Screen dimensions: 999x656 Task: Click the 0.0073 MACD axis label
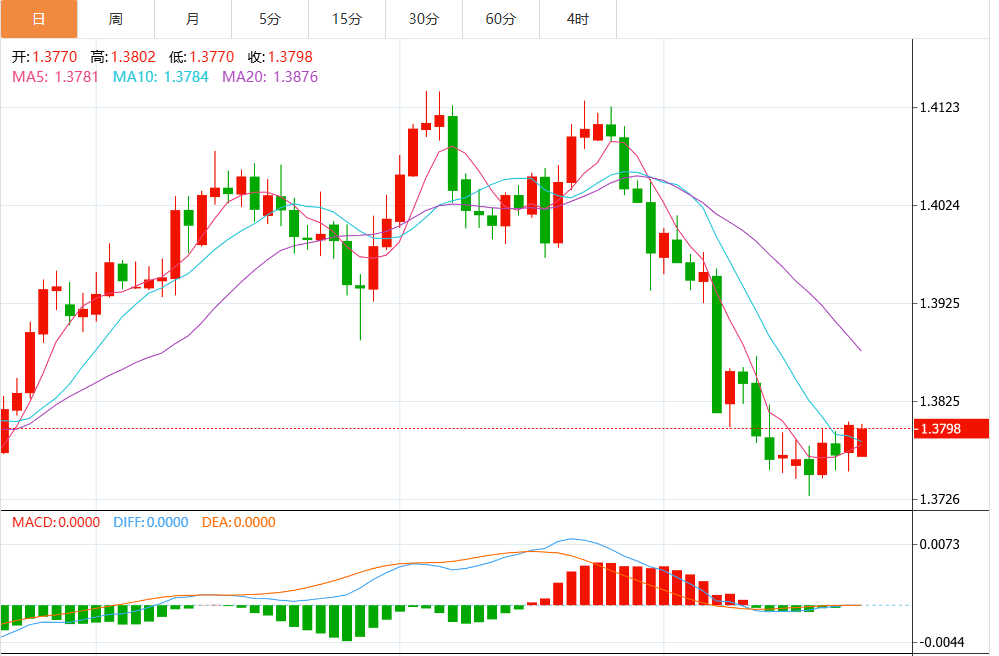939,544
